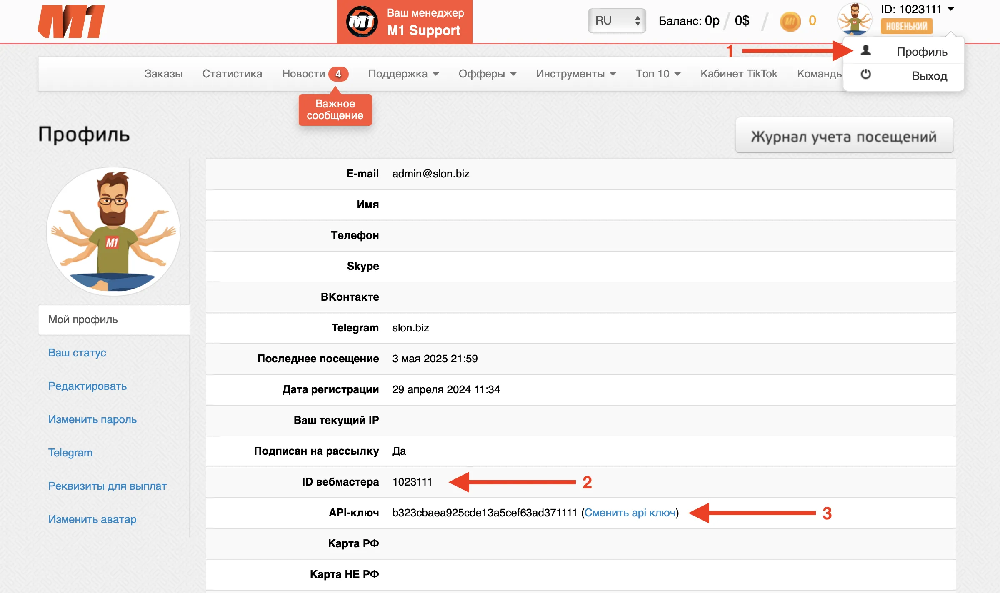Click the e-mail value admin@slon.biz
Image resolution: width=1000 pixels, height=593 pixels.
point(430,173)
